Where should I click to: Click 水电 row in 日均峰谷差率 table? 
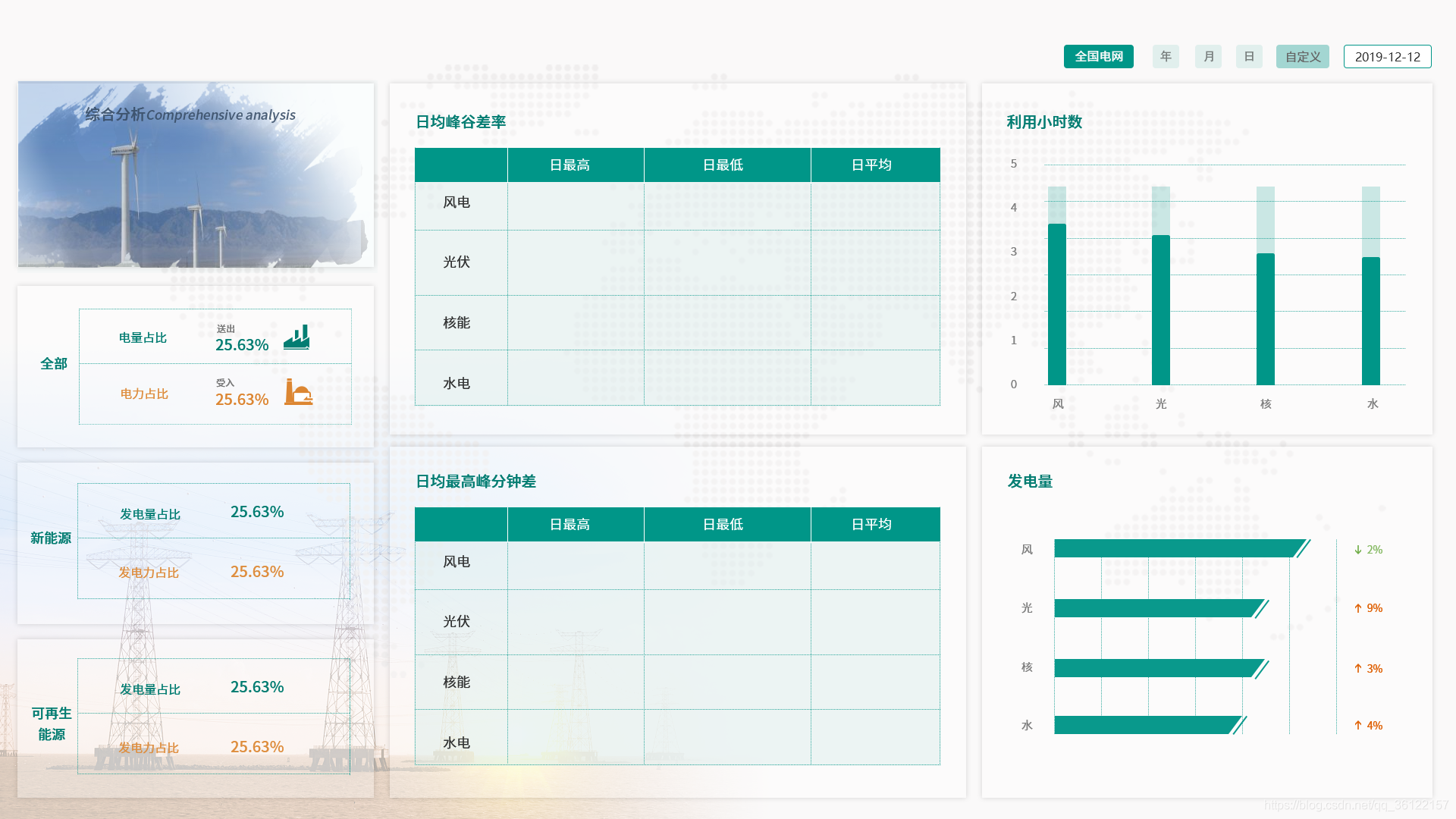tap(677, 378)
